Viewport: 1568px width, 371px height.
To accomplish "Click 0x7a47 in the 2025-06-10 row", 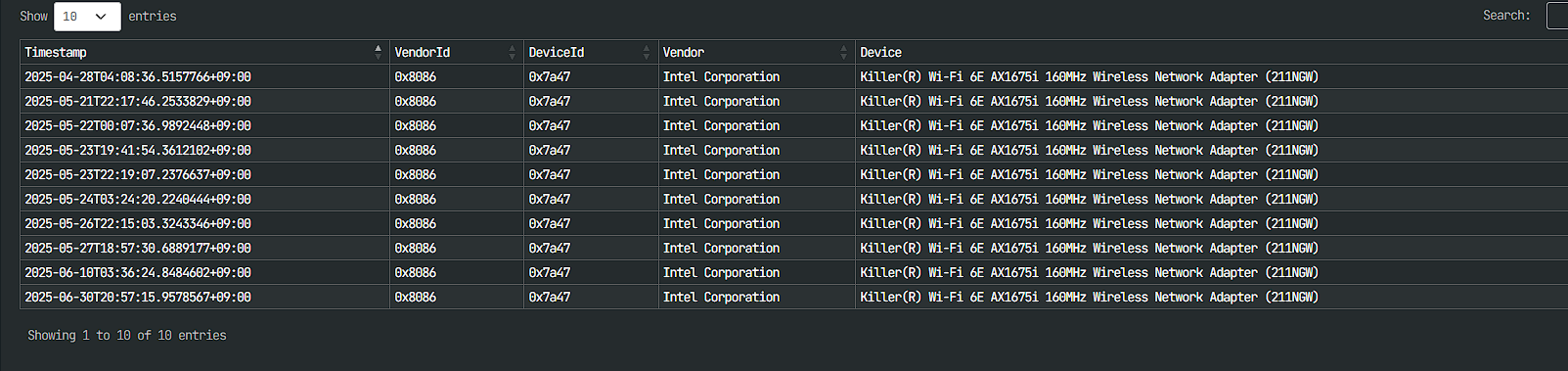I will [x=550, y=272].
